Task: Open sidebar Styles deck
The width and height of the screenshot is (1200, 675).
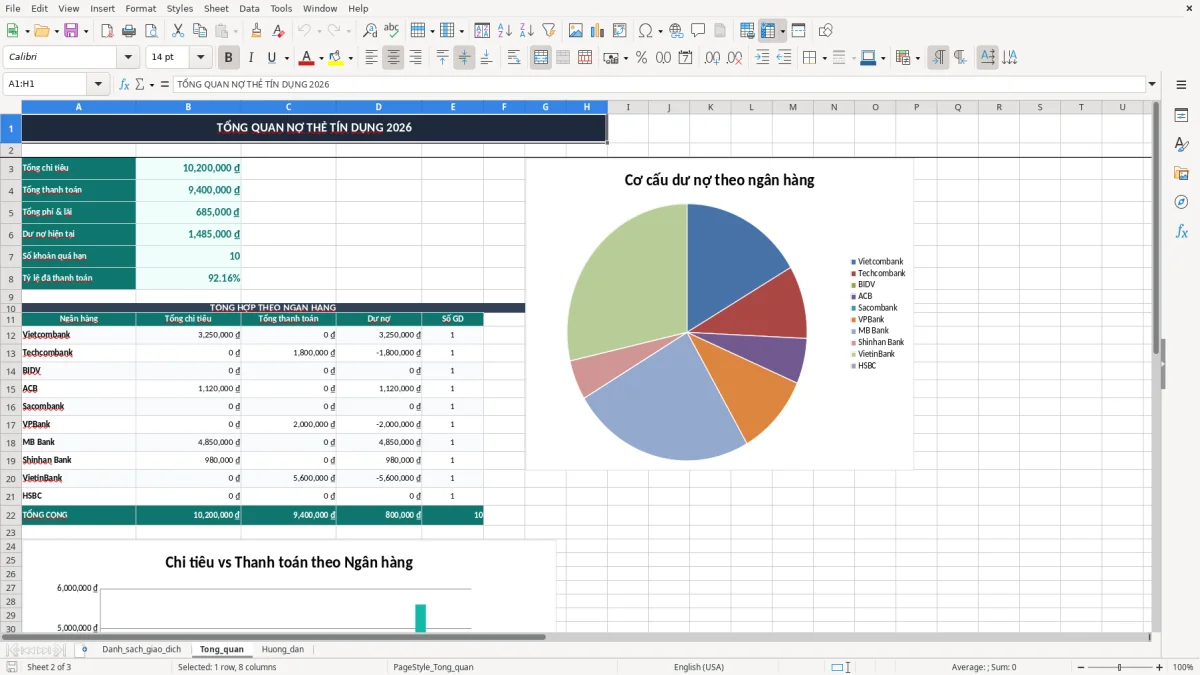Action: (1181, 144)
